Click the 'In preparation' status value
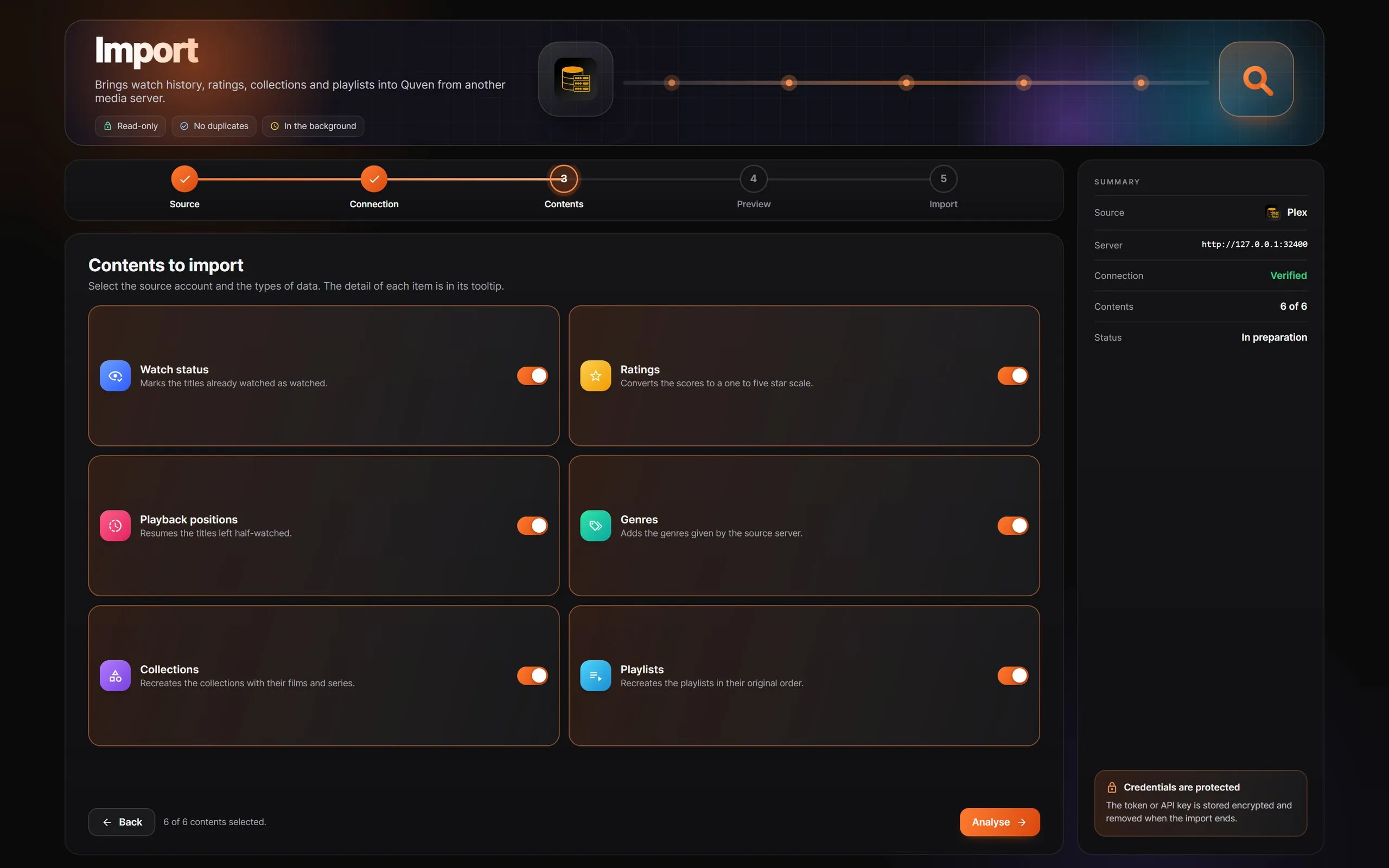This screenshot has height=868, width=1389. pos(1273,337)
